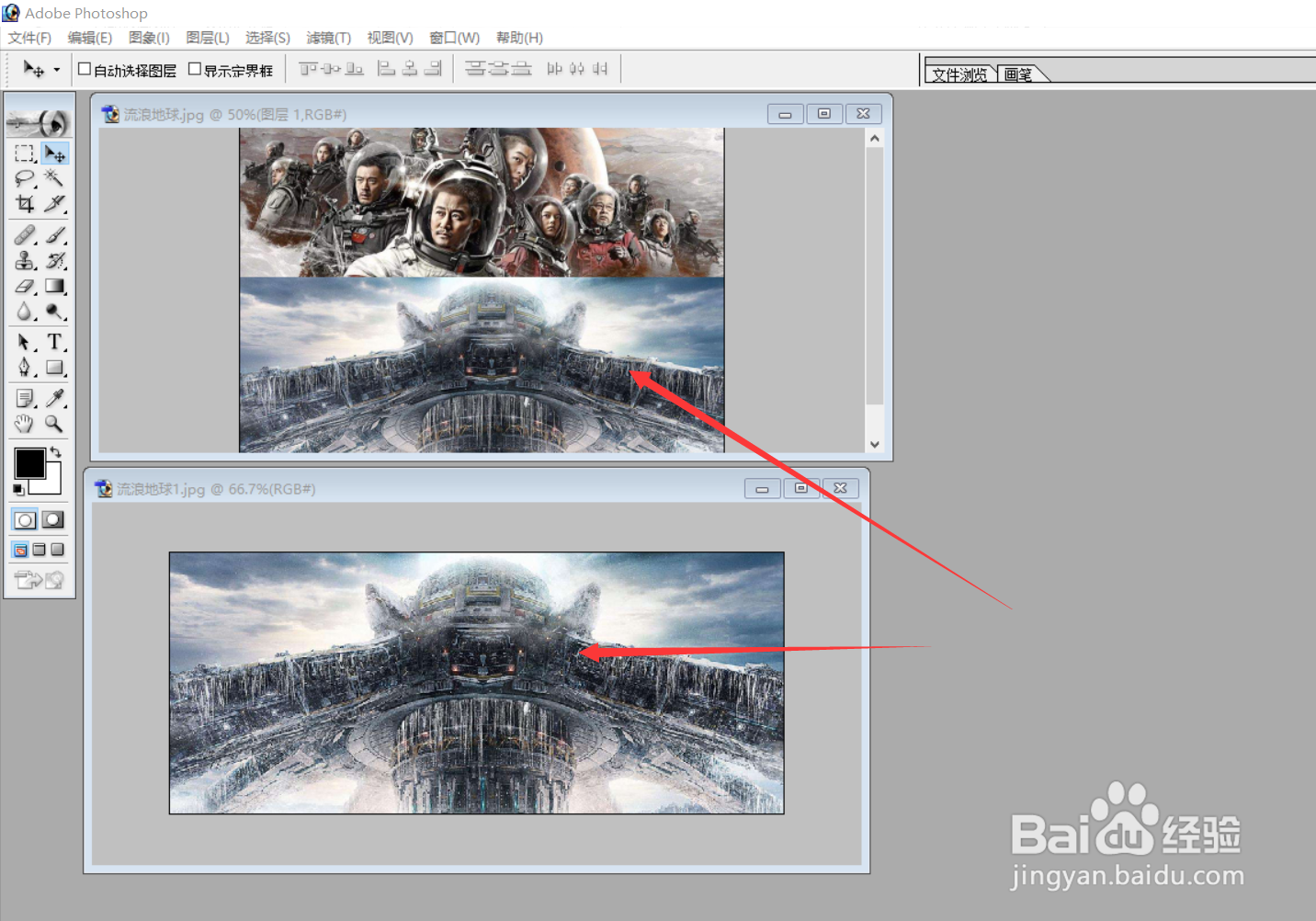Select the Pen tool
The width and height of the screenshot is (1316, 921).
click(25, 368)
